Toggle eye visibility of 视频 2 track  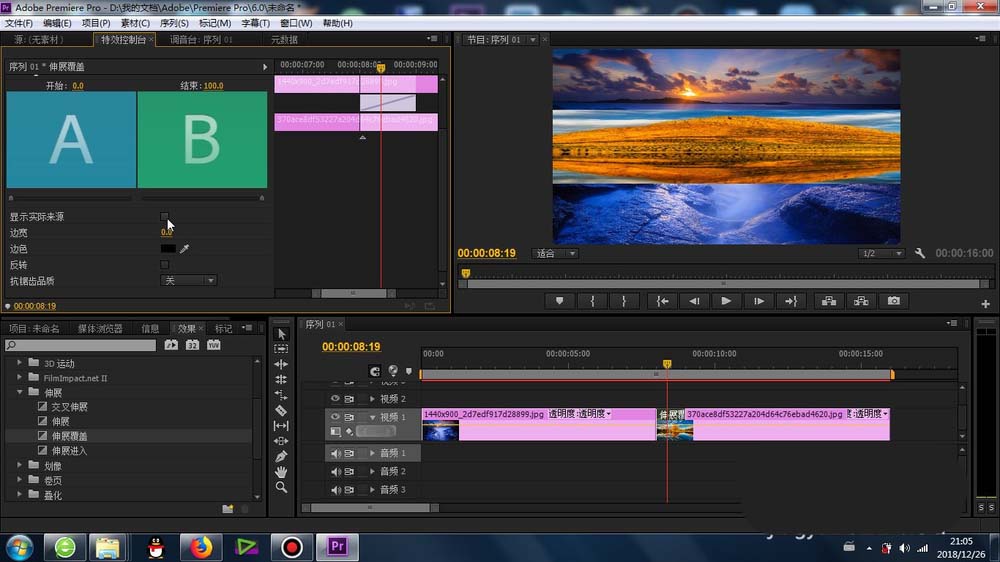[x=335, y=399]
